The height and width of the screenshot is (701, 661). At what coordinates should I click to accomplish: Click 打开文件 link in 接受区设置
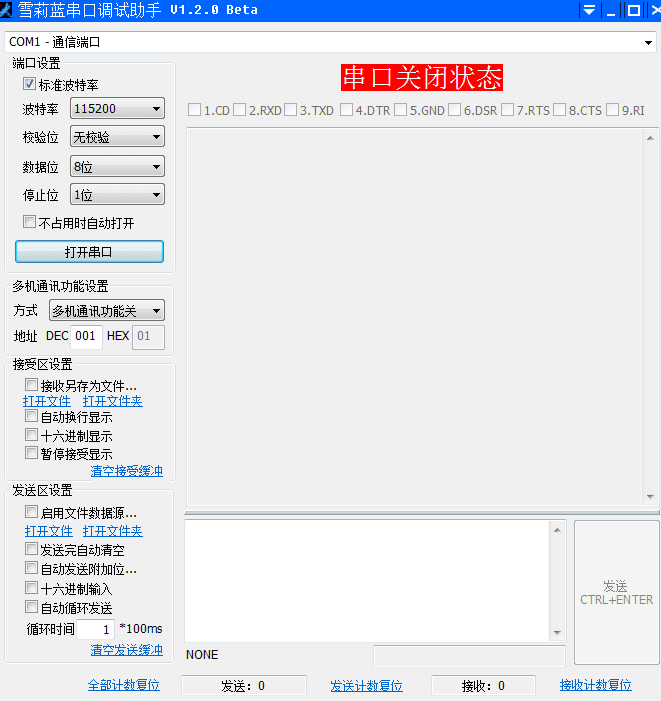coord(47,401)
